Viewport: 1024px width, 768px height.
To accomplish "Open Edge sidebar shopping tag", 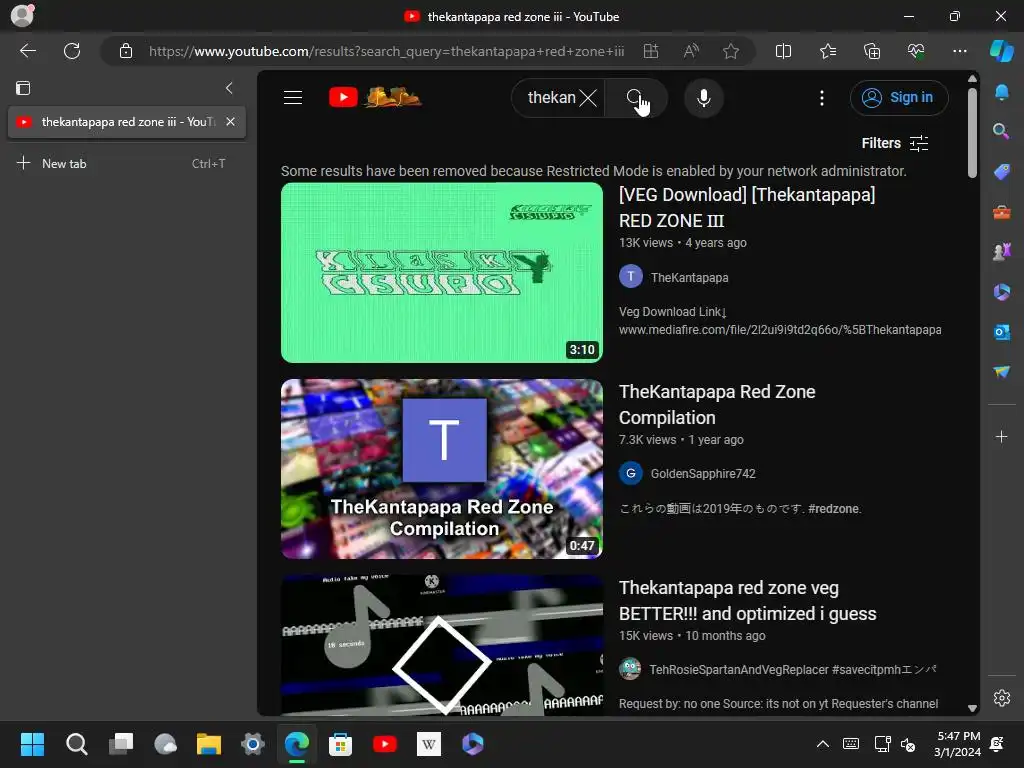I will coord(1001,172).
